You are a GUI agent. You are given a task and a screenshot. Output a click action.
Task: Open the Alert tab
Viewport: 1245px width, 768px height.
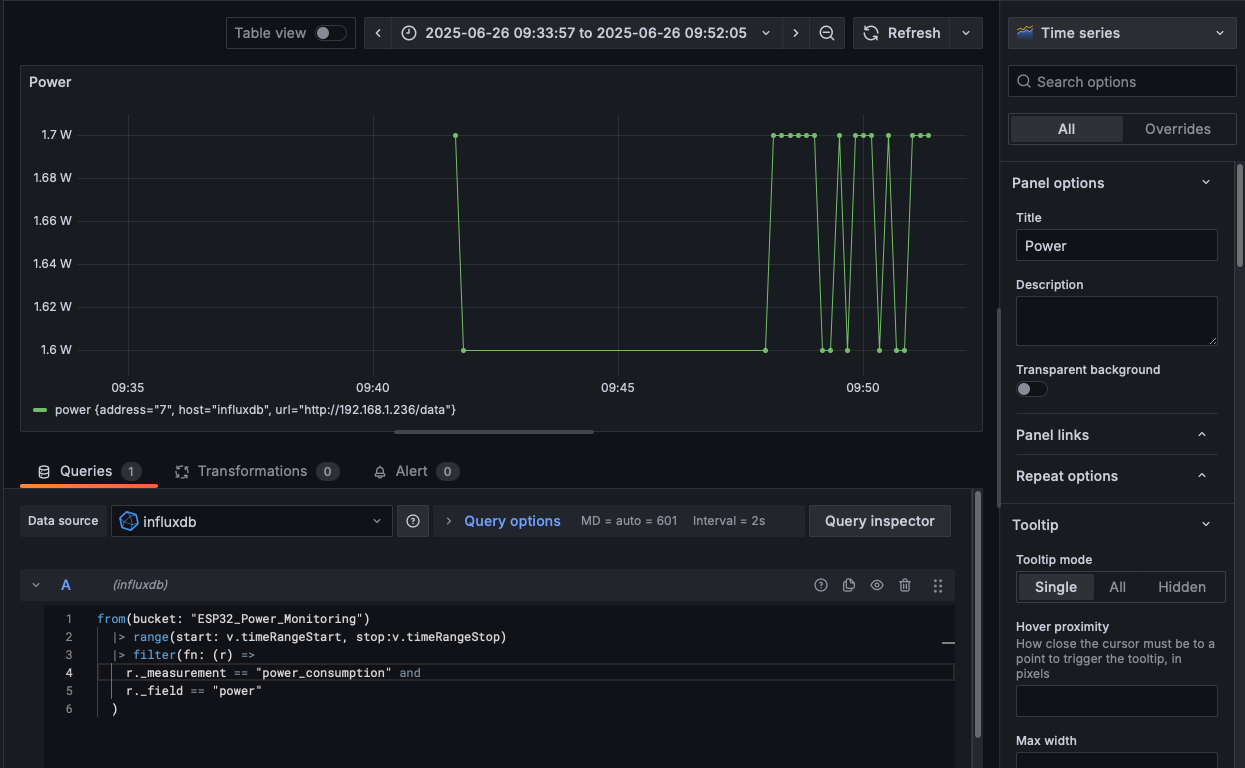tap(410, 471)
